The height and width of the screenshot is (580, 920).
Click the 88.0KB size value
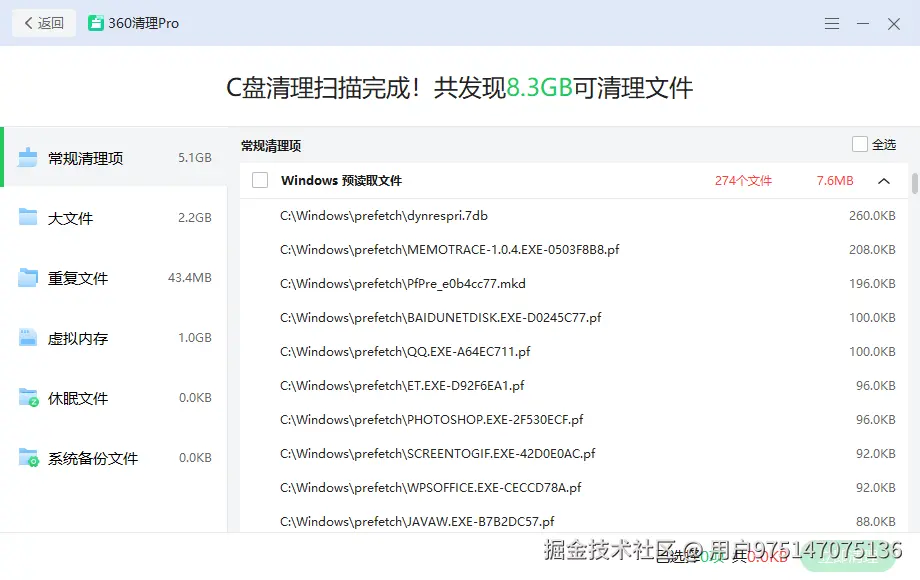pos(875,521)
